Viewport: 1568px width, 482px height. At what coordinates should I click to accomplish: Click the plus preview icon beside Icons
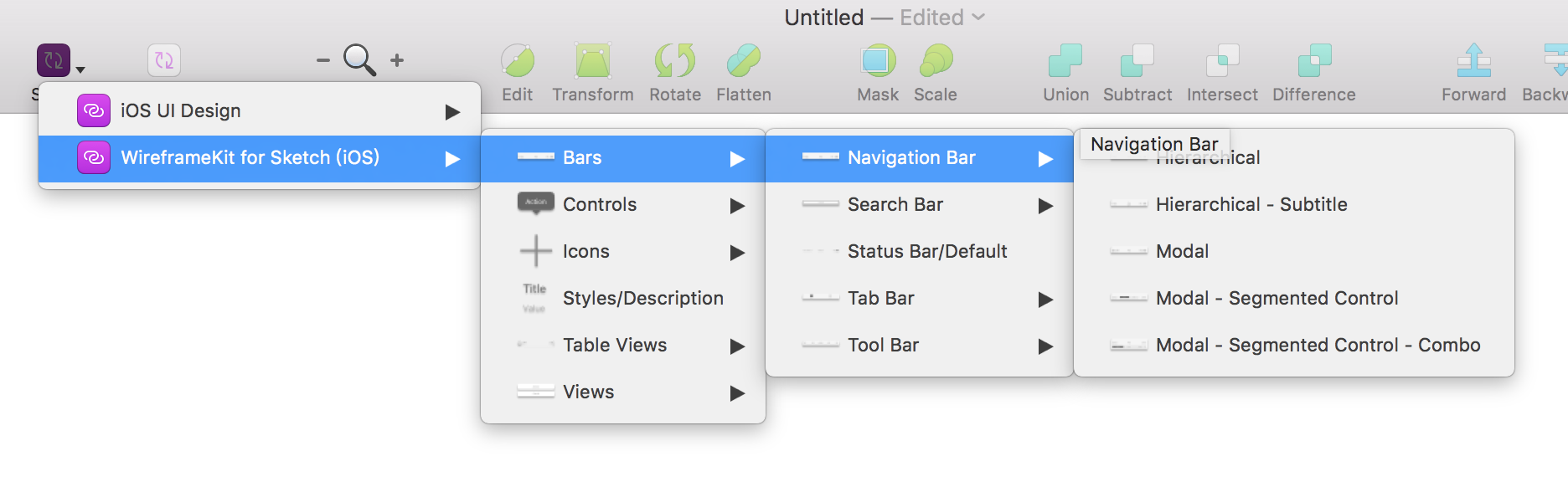(536, 251)
